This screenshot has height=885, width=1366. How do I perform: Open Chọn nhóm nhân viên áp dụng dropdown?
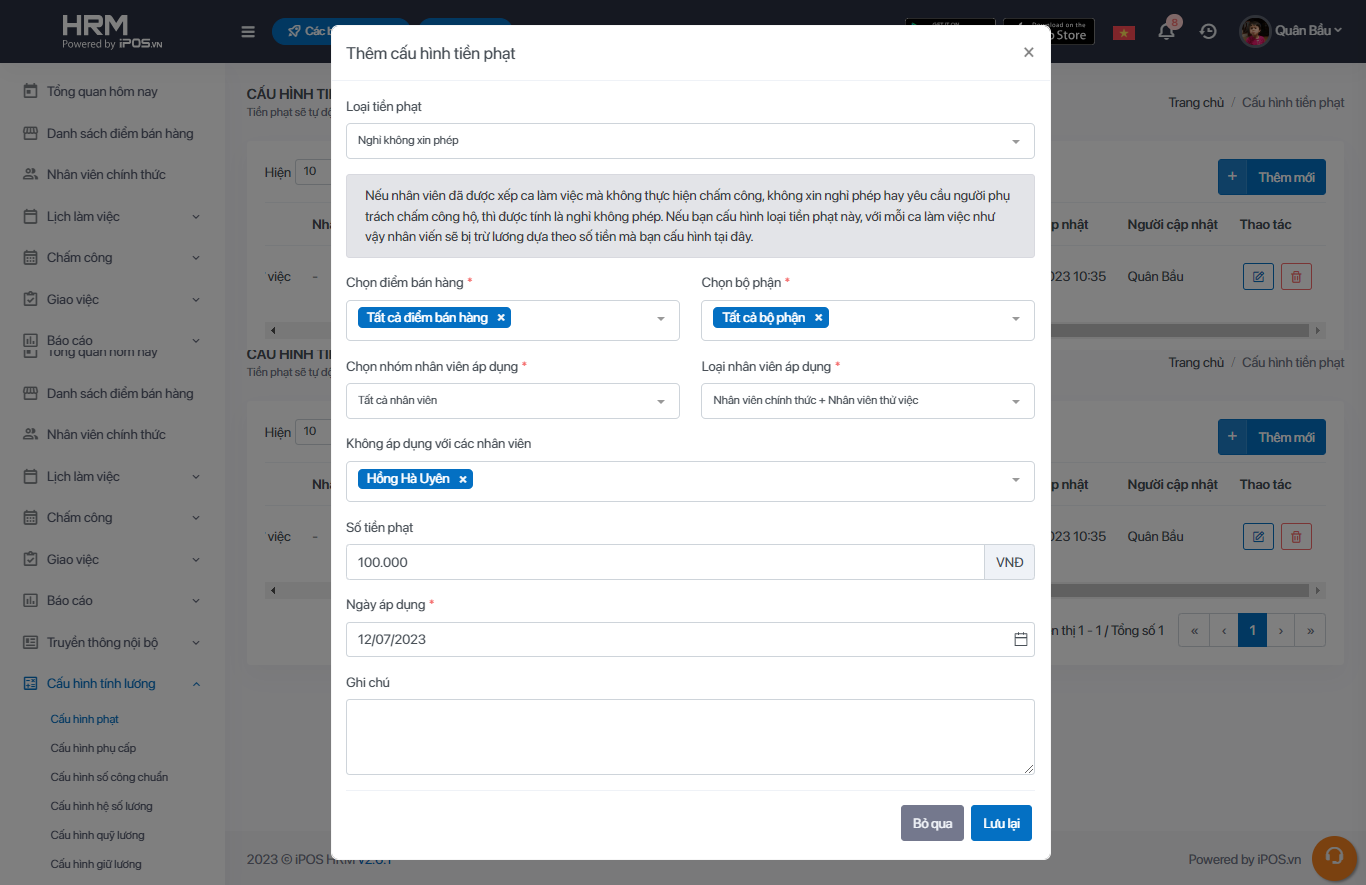[512, 401]
